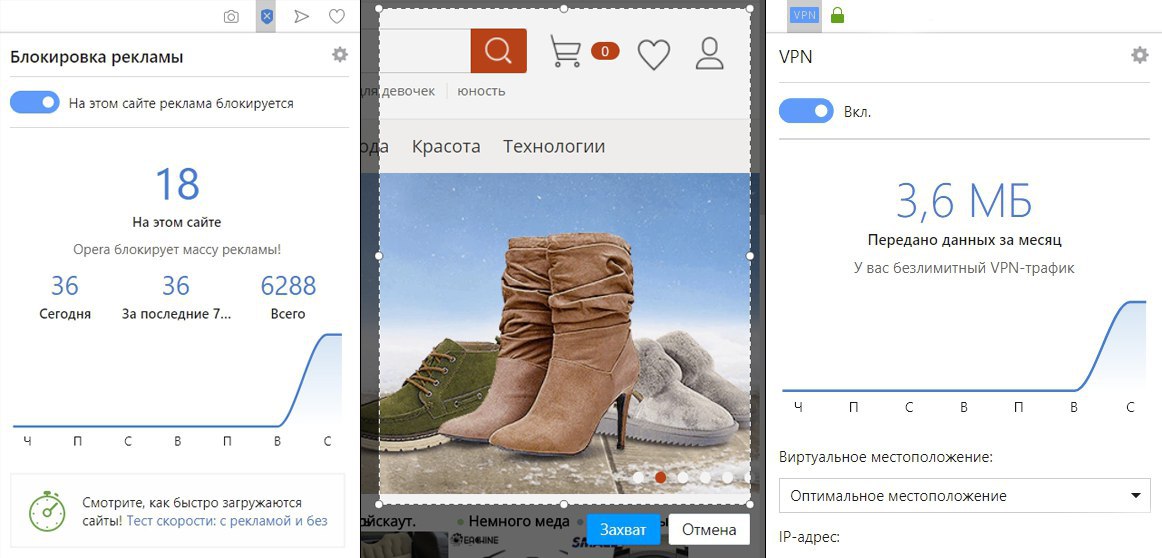Viewport: 1162px width, 558px height.
Task: Toggle ad blocking on this site
Action: (35, 103)
